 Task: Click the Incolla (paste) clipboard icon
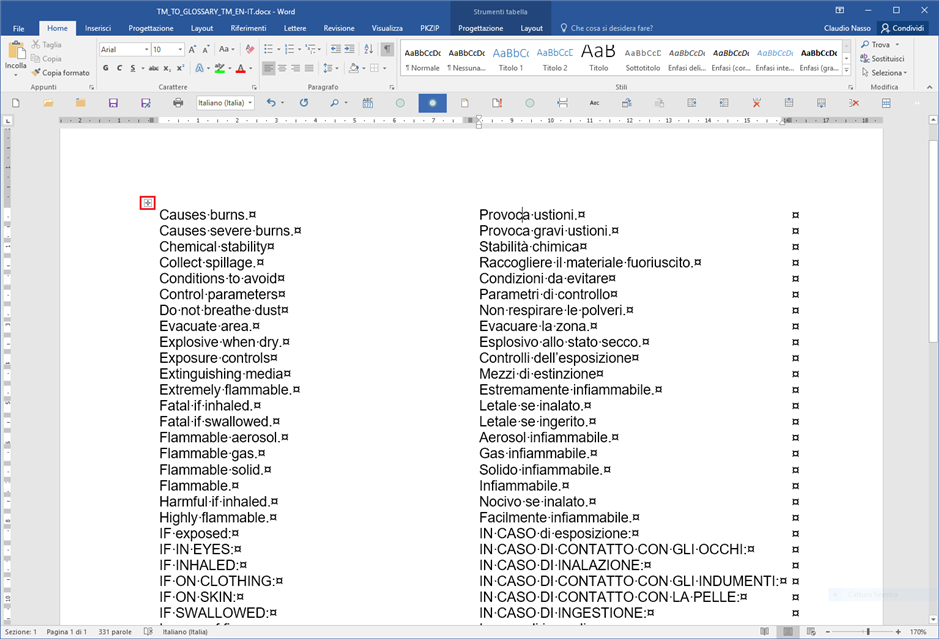15,50
